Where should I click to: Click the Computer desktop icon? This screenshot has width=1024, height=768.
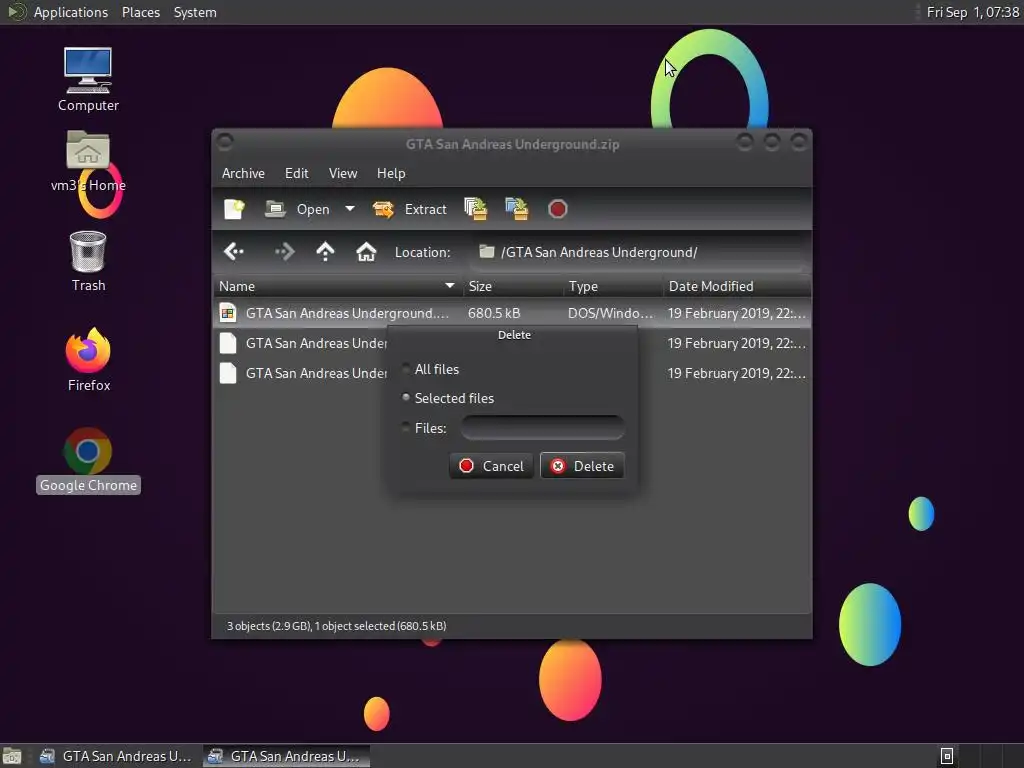[x=88, y=79]
